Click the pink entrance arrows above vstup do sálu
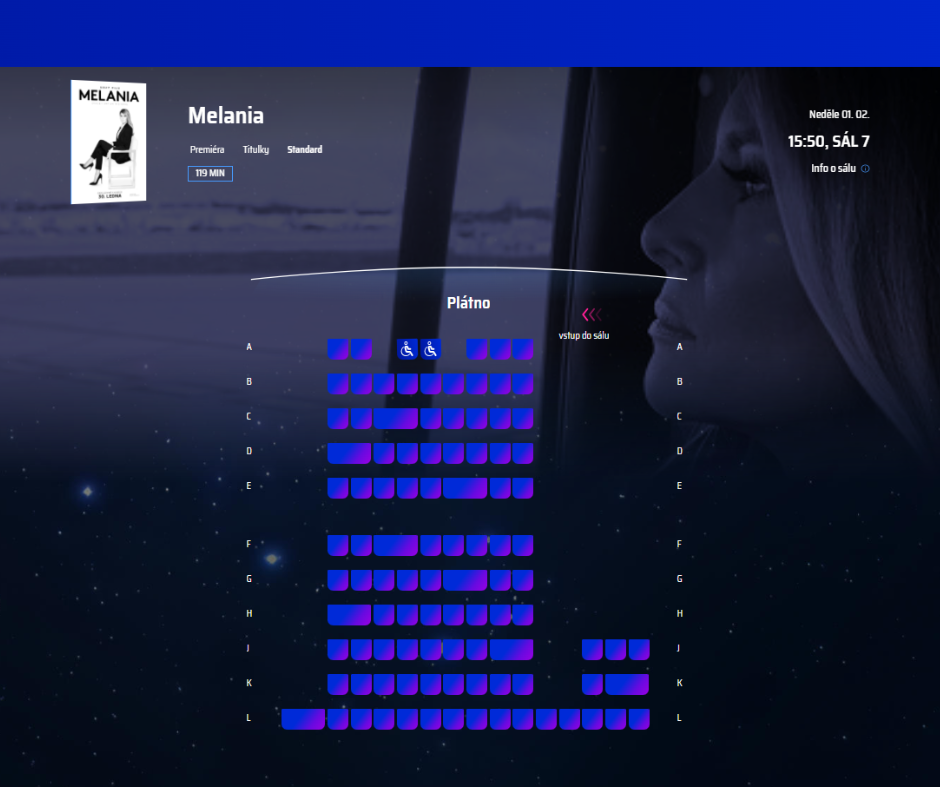This screenshot has height=788, width=940. pos(591,315)
